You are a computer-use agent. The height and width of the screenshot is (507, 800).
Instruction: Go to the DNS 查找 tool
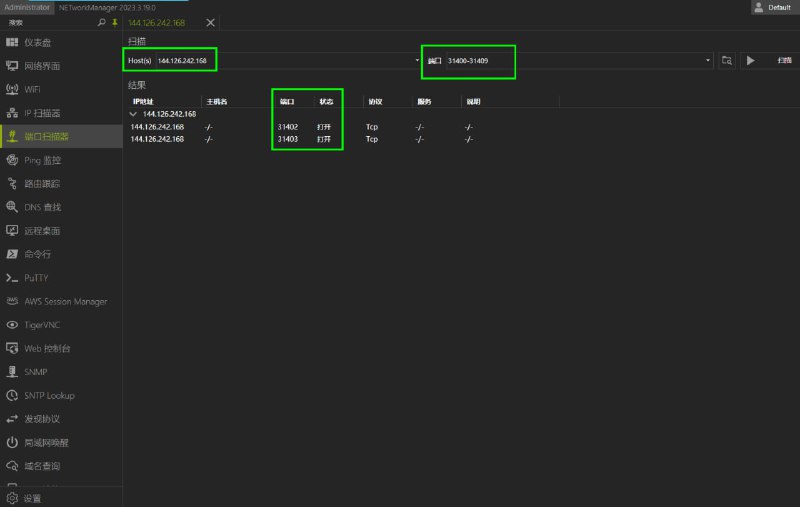(x=42, y=207)
